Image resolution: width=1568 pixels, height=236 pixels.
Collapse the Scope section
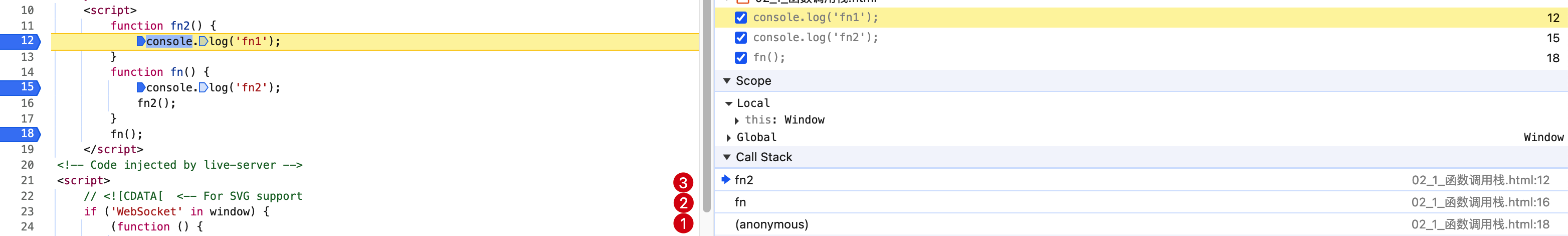(727, 81)
